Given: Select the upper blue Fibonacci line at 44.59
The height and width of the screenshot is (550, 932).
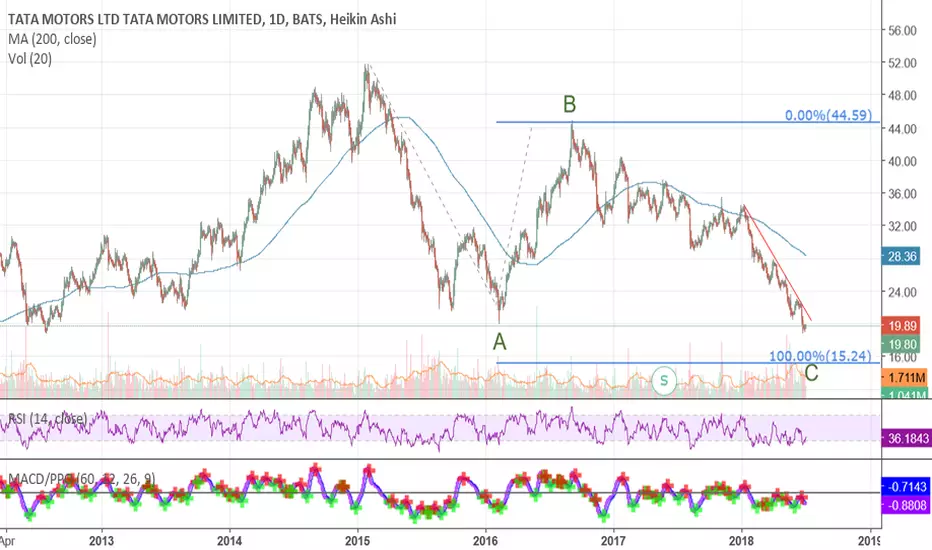Looking at the screenshot, I should point(688,122).
